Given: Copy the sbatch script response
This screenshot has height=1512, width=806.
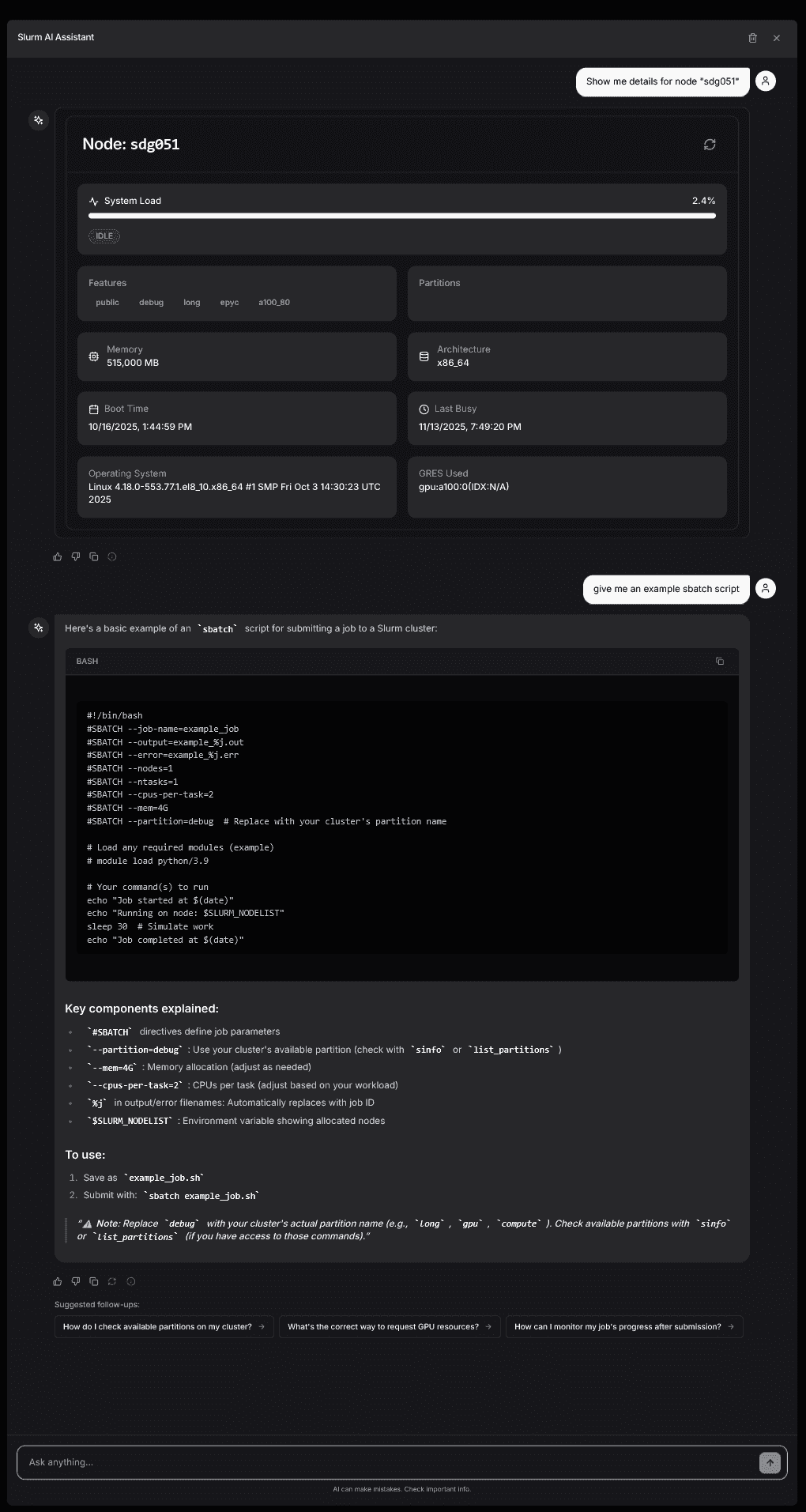Looking at the screenshot, I should coord(94,1281).
